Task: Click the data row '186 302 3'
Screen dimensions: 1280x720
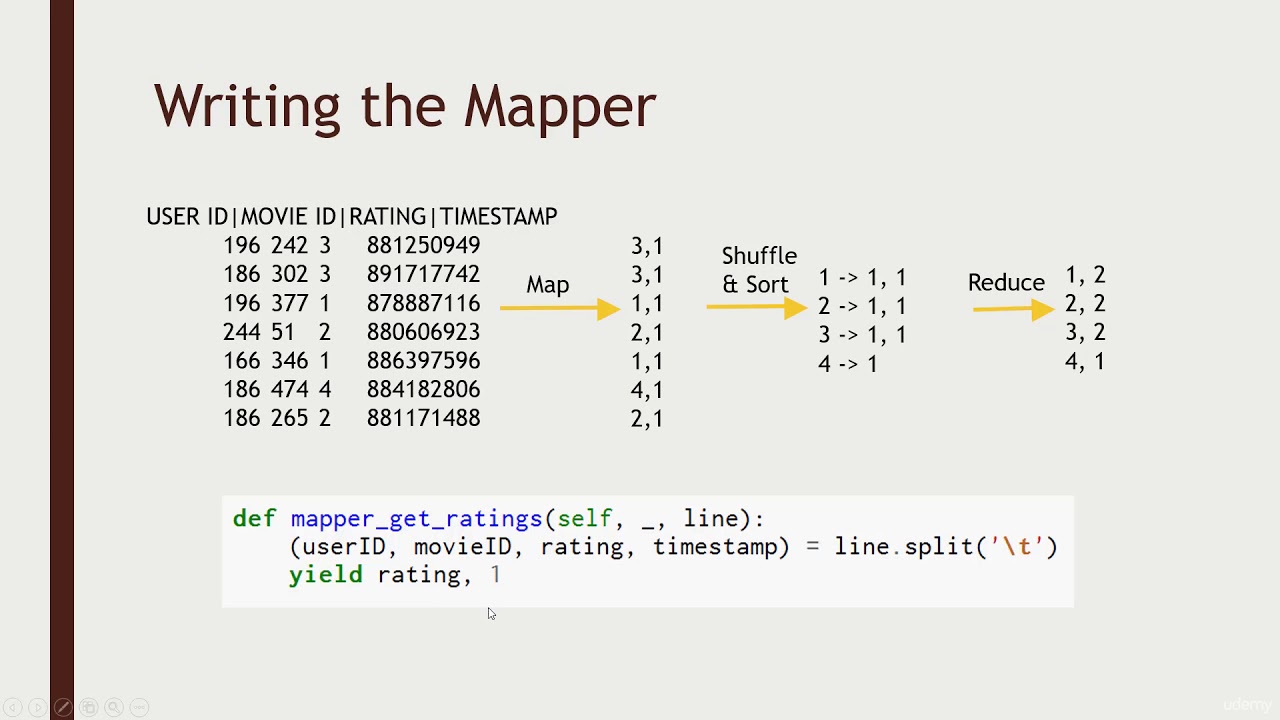Action: [277, 274]
